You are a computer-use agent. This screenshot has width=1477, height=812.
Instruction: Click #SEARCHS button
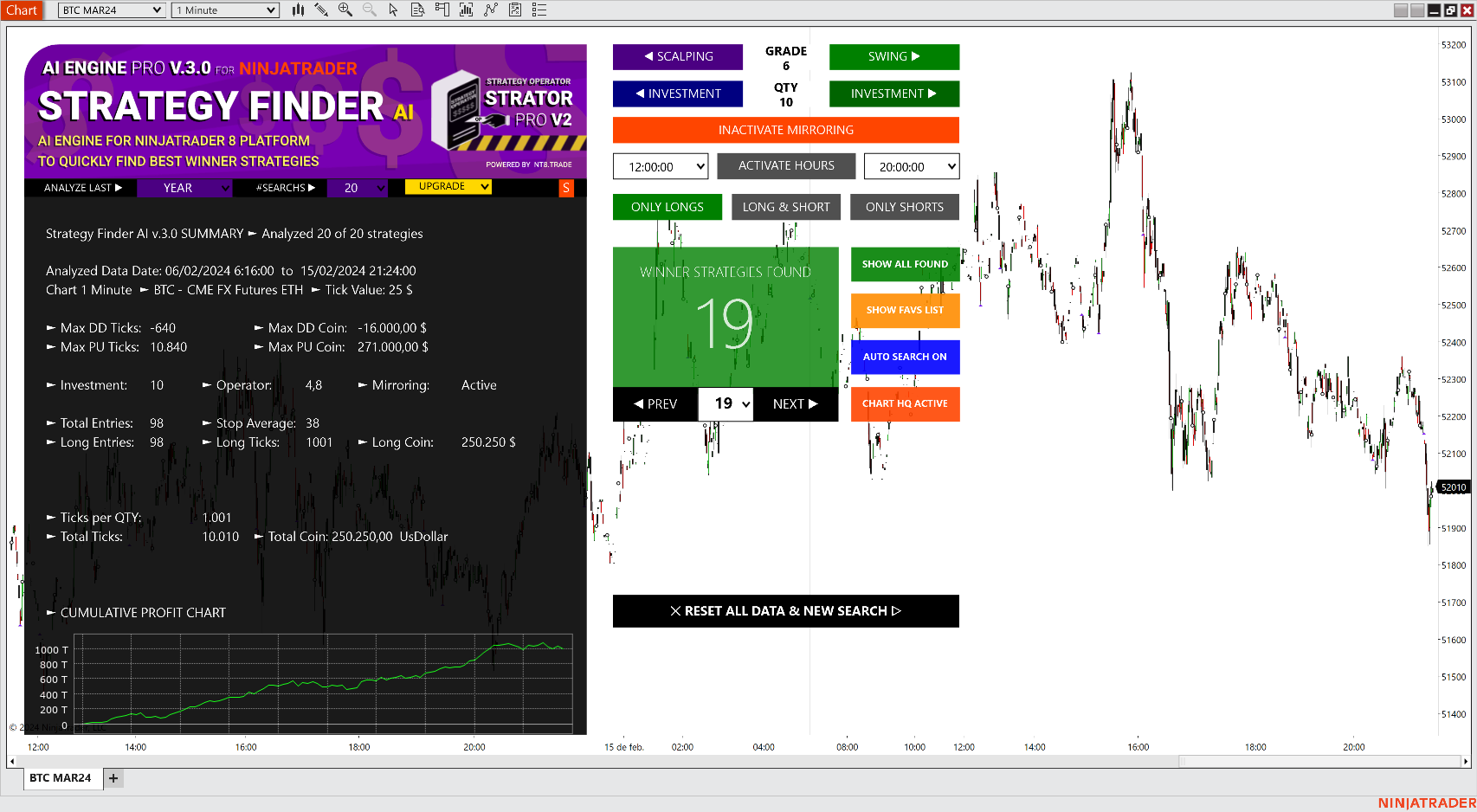click(285, 188)
